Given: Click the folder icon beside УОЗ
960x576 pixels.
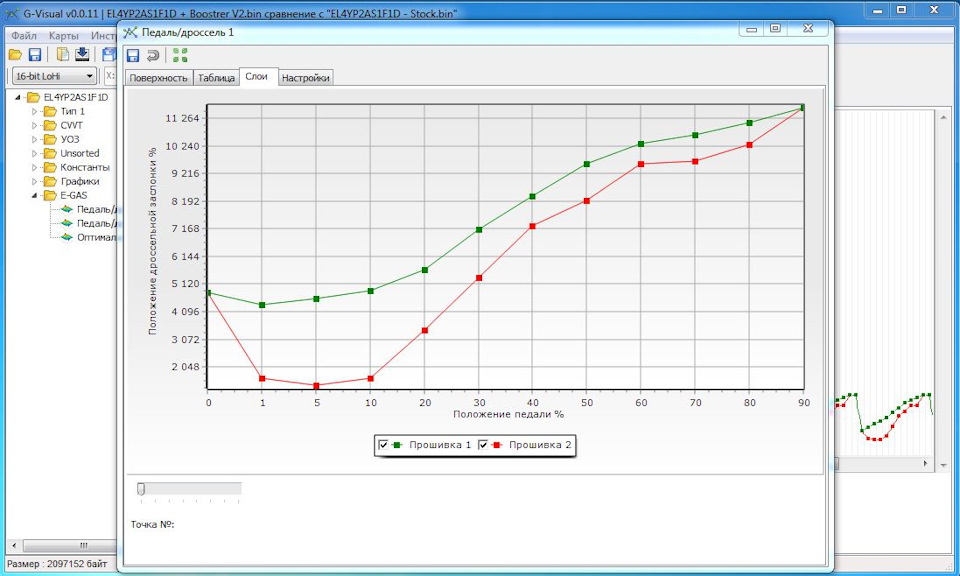Looking at the screenshot, I should click(50, 140).
